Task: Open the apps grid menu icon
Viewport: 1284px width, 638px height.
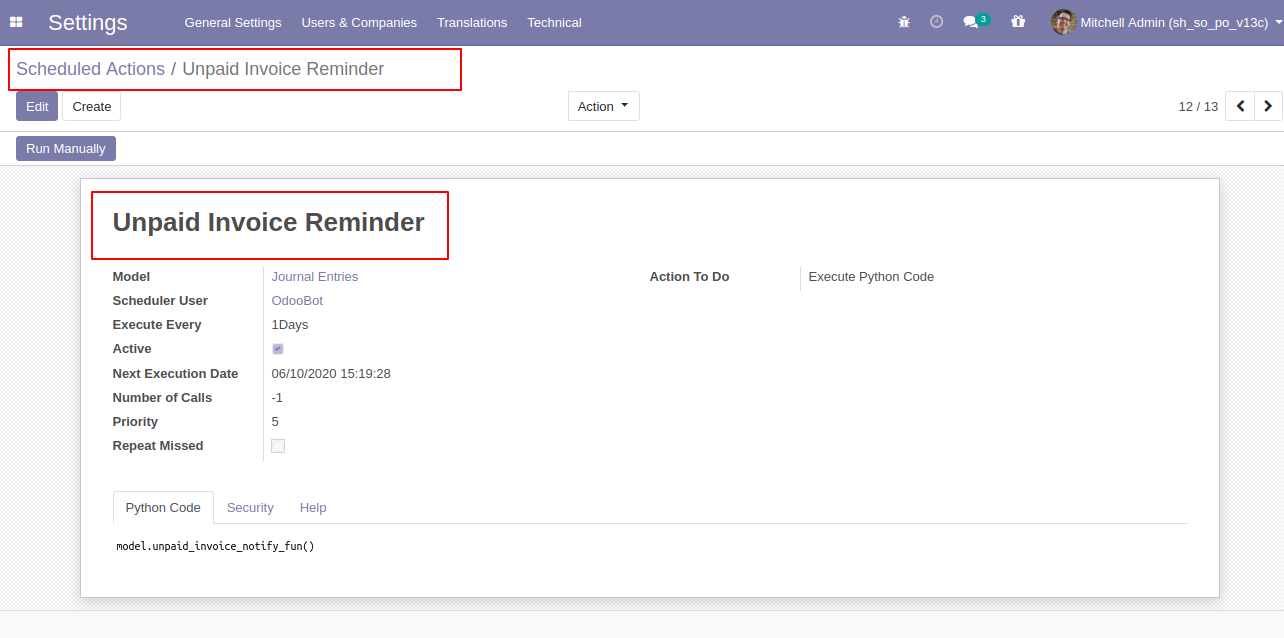Action: coord(16,22)
